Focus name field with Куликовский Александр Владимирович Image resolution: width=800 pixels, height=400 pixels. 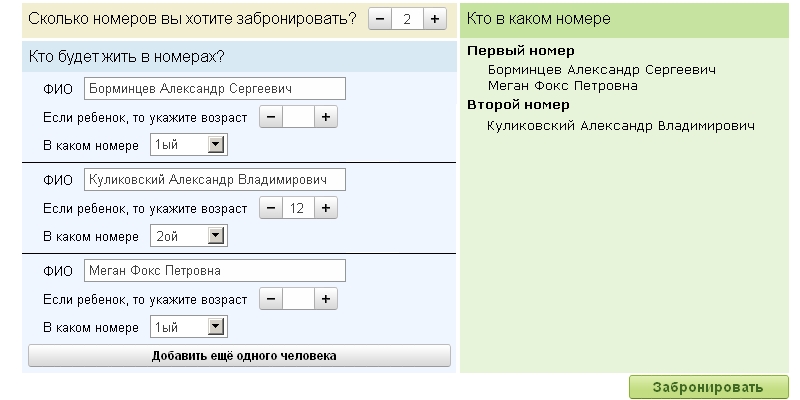(x=214, y=179)
